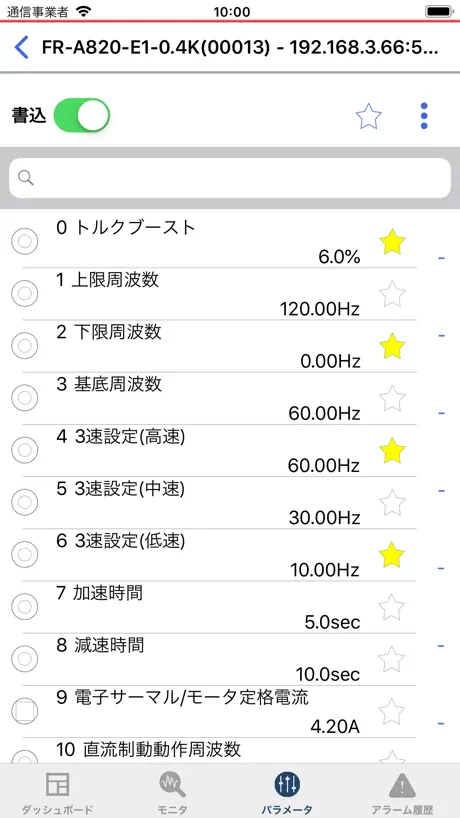Favorite the star for 3 基底周波数
Screen dimensions: 460x818
click(392, 399)
